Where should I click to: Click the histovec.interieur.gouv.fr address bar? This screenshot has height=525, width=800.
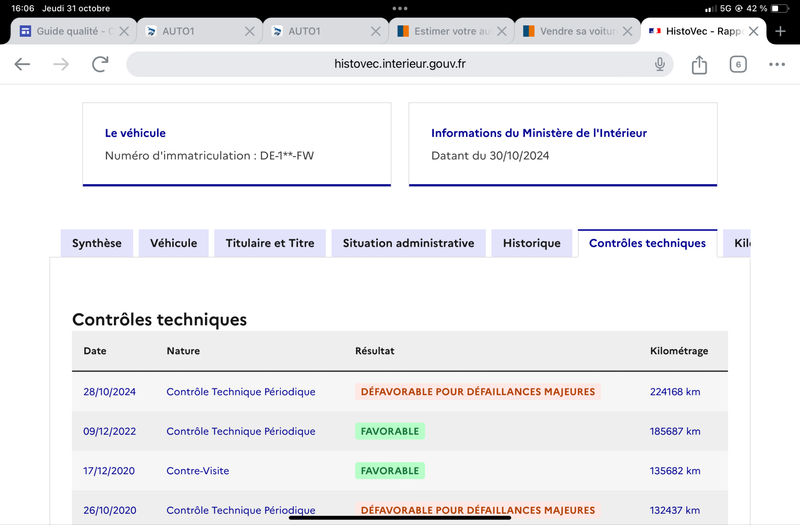coord(399,64)
